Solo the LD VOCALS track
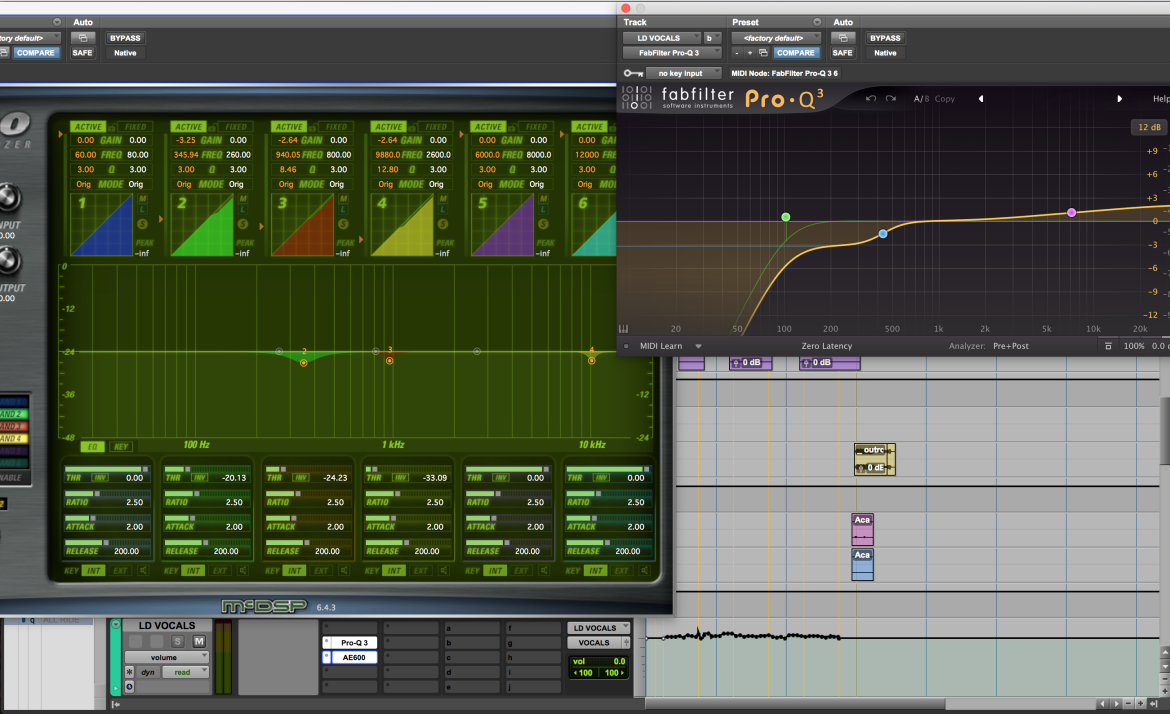 click(178, 642)
